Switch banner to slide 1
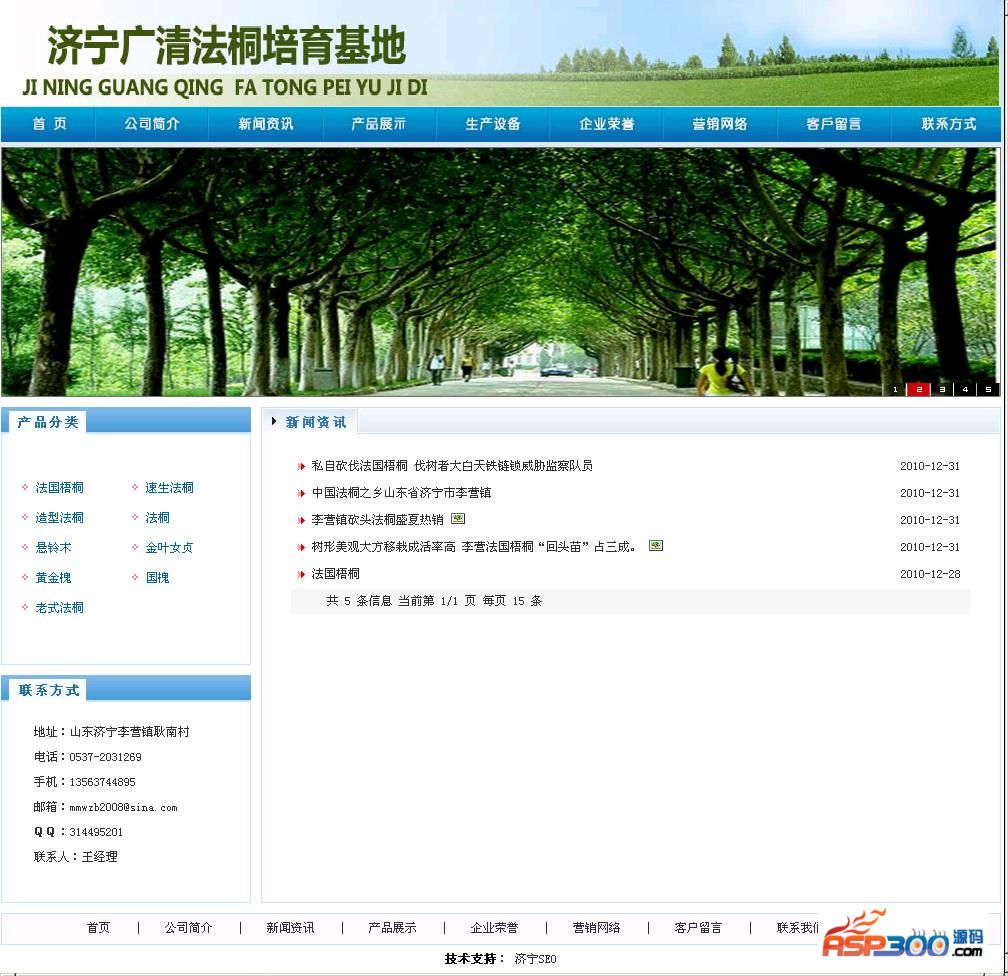 [895, 389]
